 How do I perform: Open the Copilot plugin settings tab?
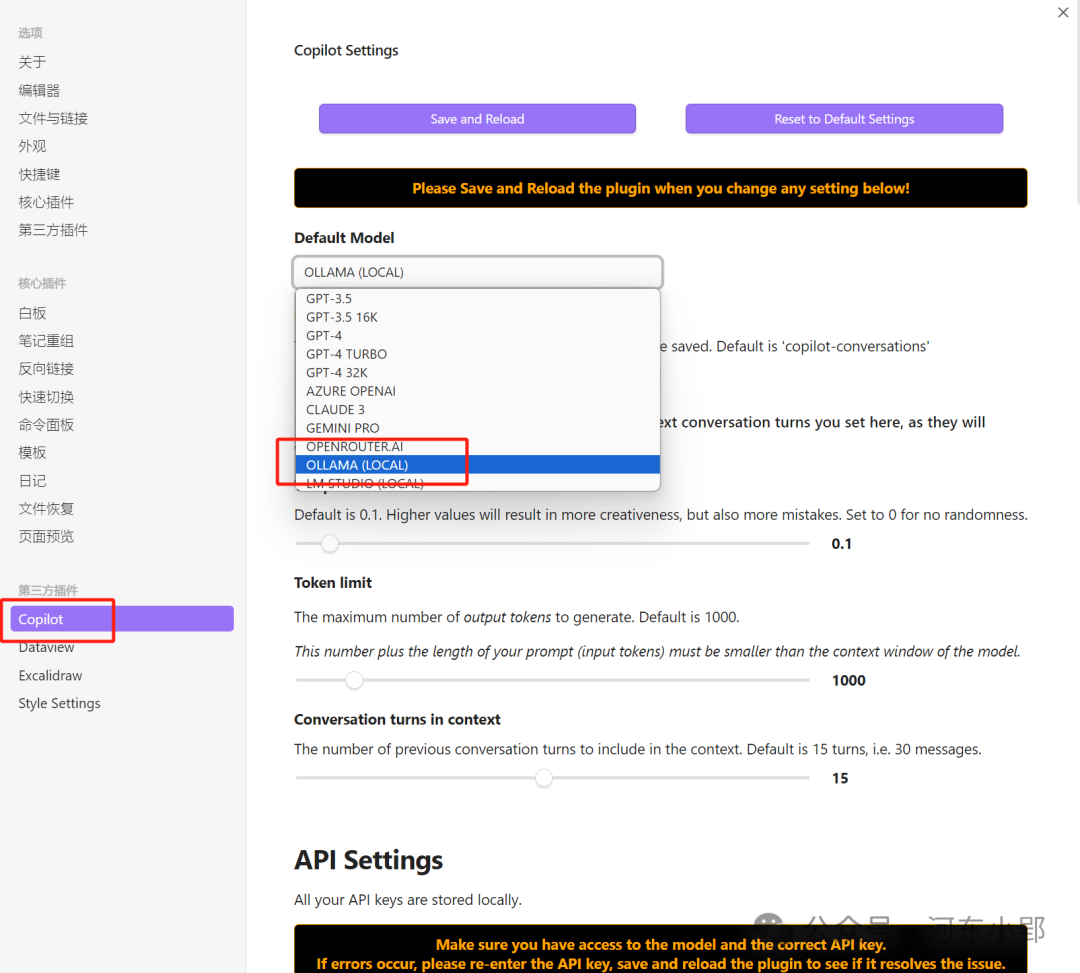click(41, 620)
